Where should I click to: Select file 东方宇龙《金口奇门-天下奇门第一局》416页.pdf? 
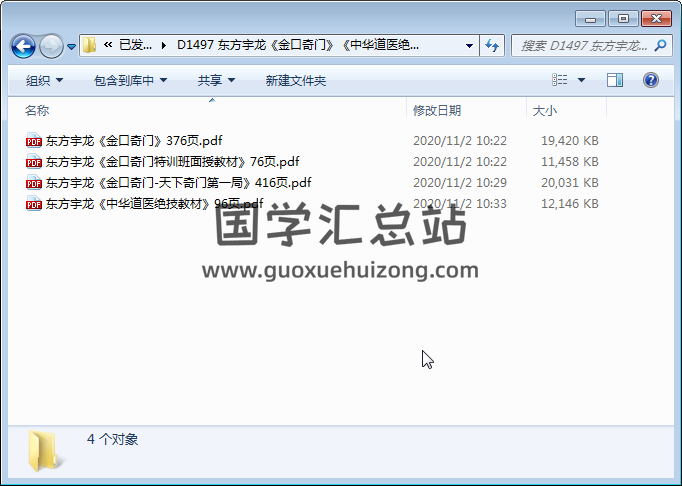(178, 182)
